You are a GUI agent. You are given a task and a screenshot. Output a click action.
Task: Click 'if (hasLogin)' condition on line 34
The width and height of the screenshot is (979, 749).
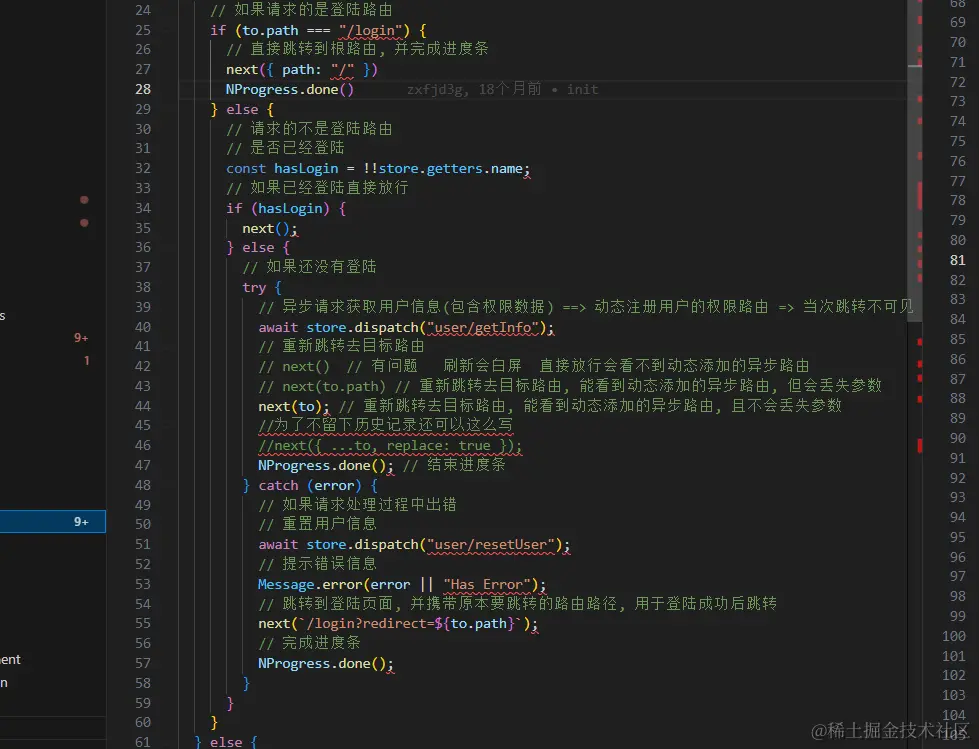pyautogui.click(x=278, y=208)
